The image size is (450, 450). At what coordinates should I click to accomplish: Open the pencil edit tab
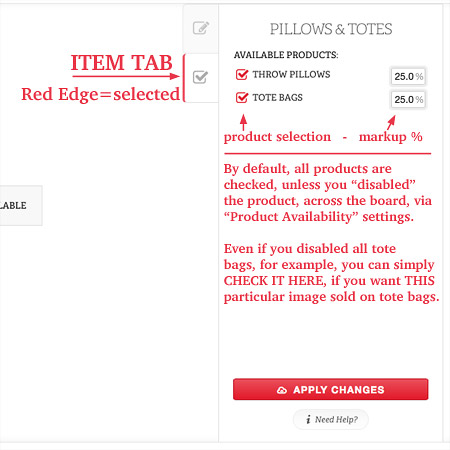[x=201, y=28]
